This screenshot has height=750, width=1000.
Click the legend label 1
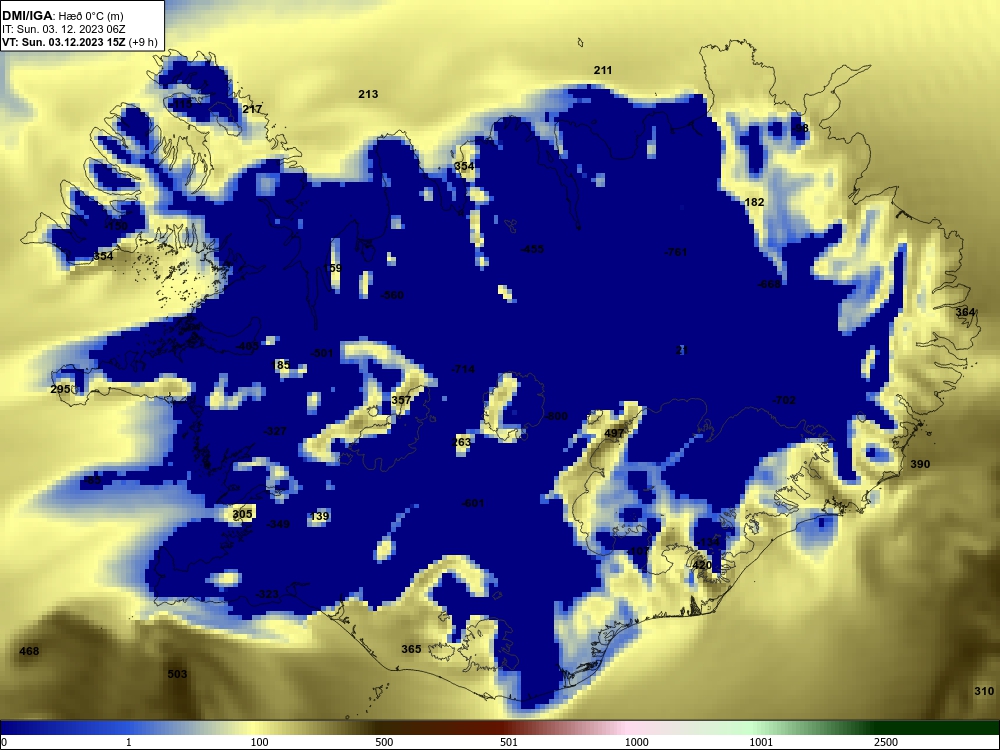coord(128,742)
